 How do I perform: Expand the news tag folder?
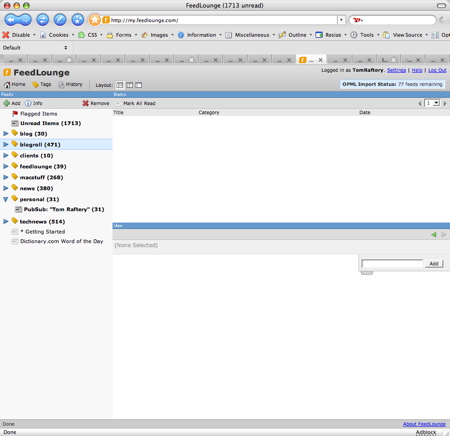6,188
